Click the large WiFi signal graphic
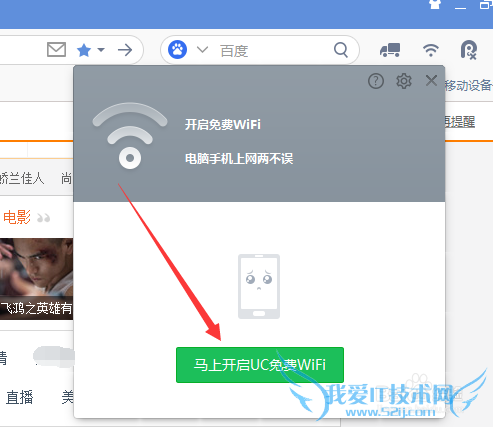The height and width of the screenshot is (427, 493). tap(130, 136)
